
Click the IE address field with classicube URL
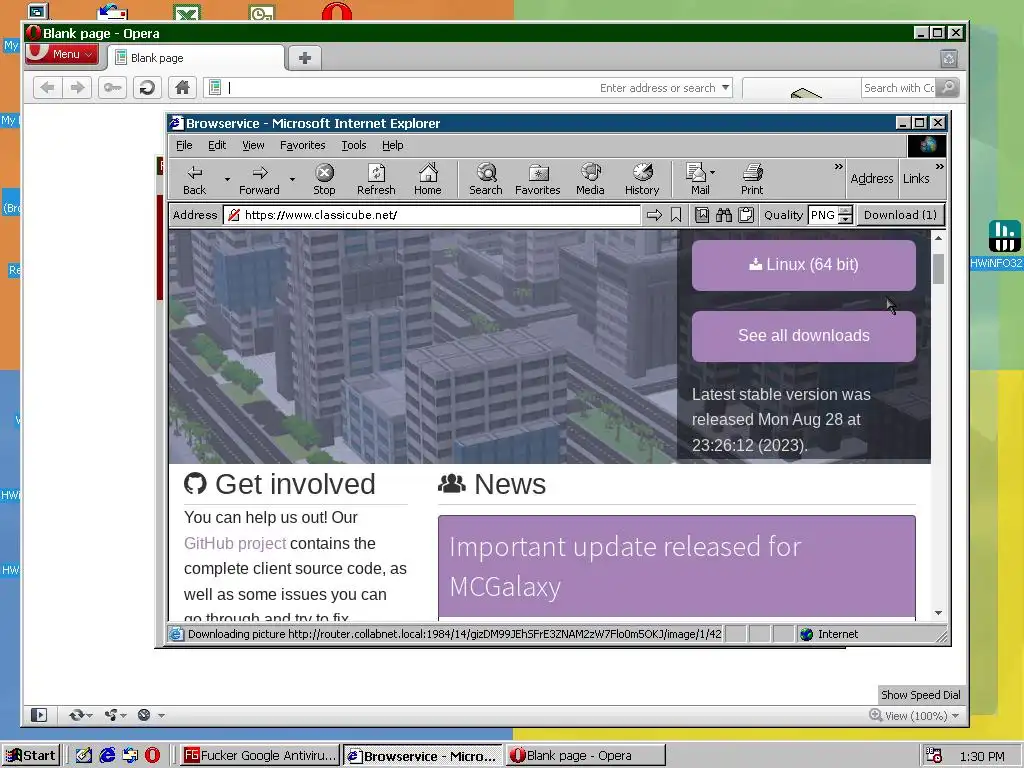coord(432,215)
